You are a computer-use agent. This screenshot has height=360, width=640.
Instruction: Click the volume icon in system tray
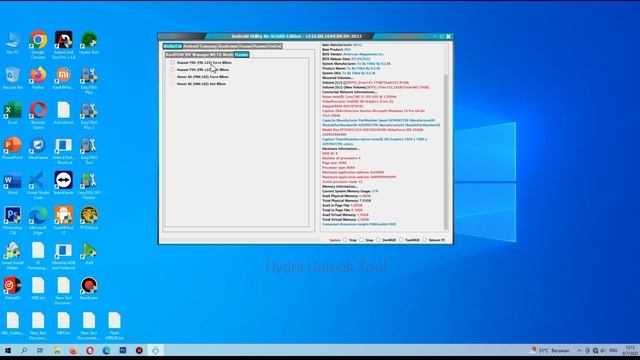(603, 350)
